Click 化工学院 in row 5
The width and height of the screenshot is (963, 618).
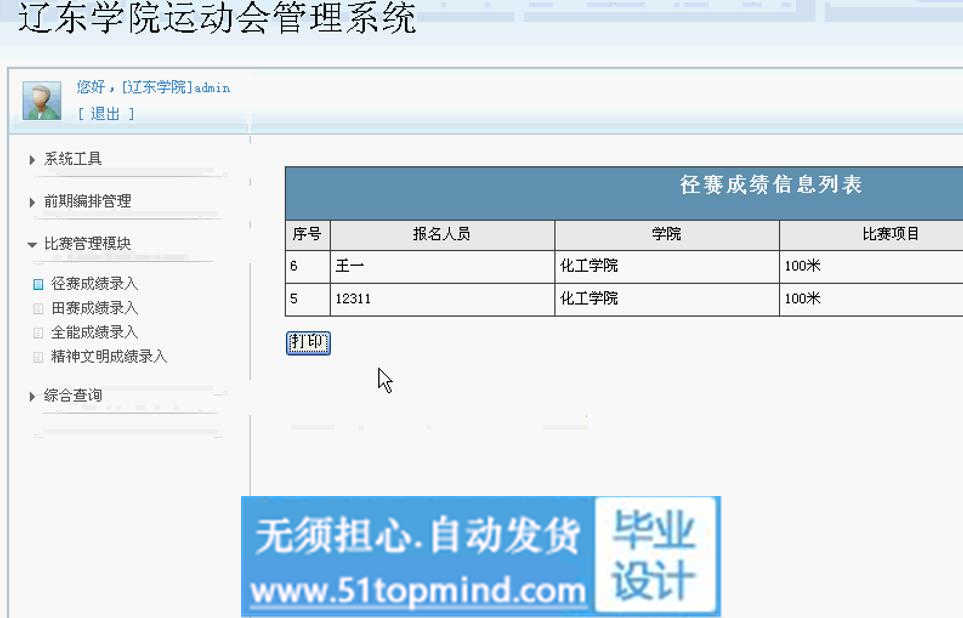(x=588, y=299)
